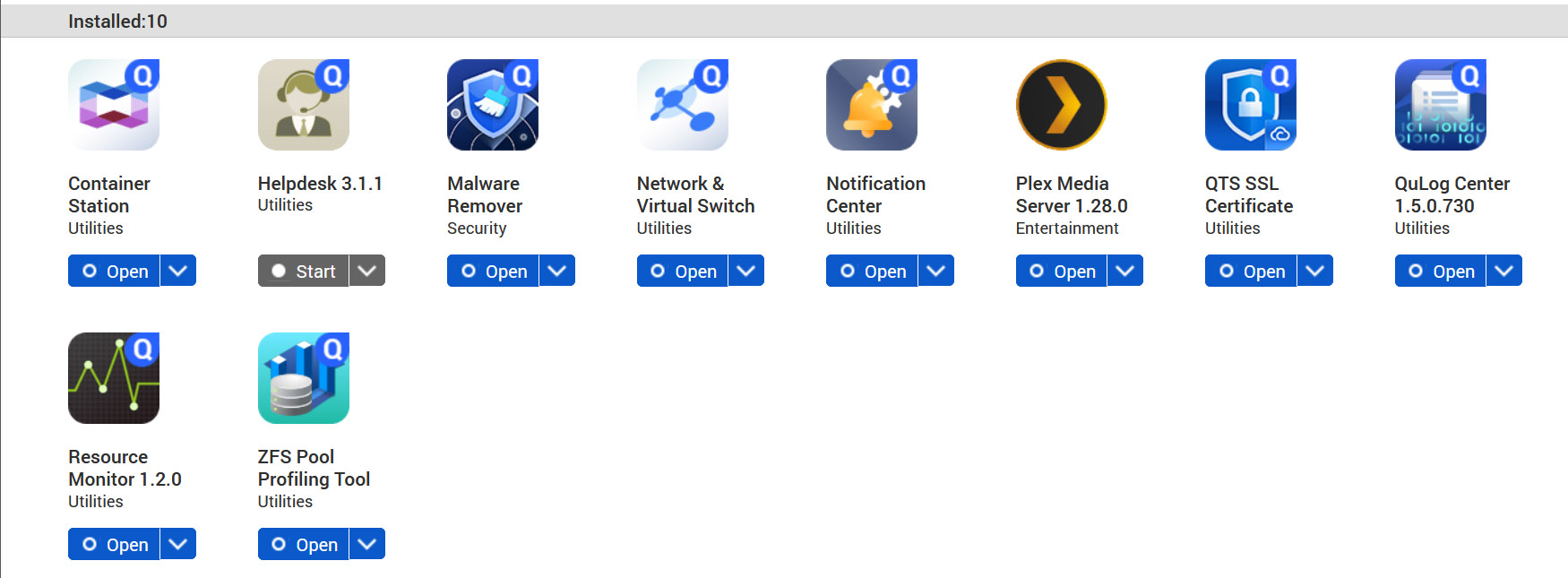
Task: Open Plex Media Server
Action: [x=1061, y=271]
